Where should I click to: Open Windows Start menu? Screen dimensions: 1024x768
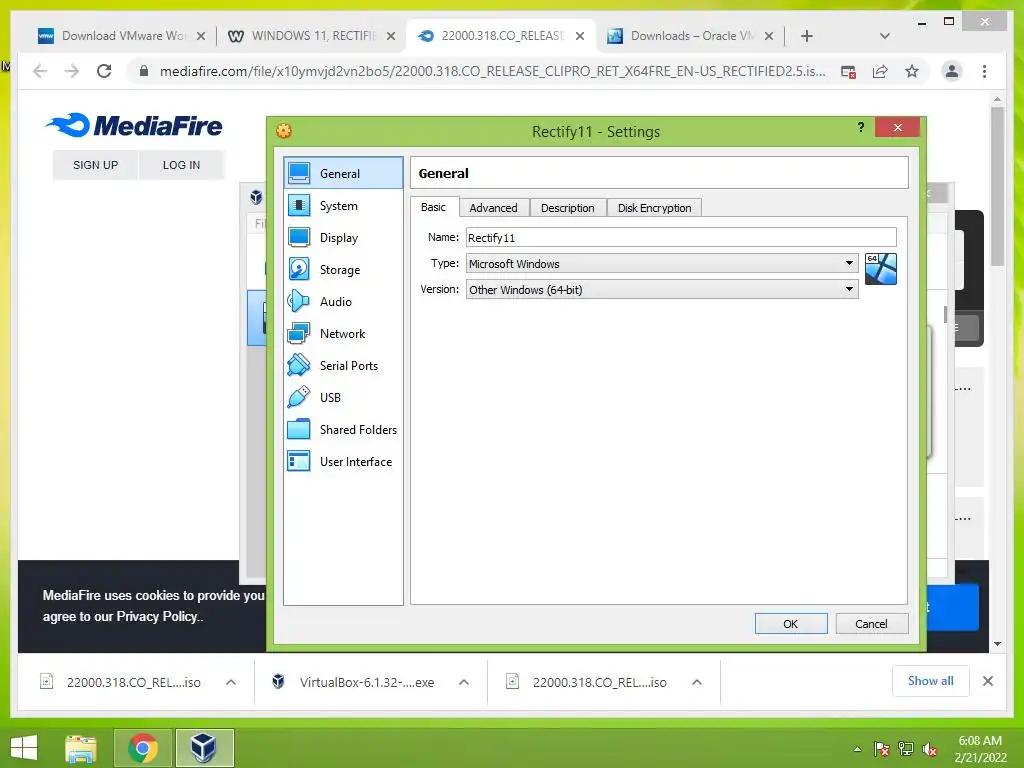pos(24,748)
